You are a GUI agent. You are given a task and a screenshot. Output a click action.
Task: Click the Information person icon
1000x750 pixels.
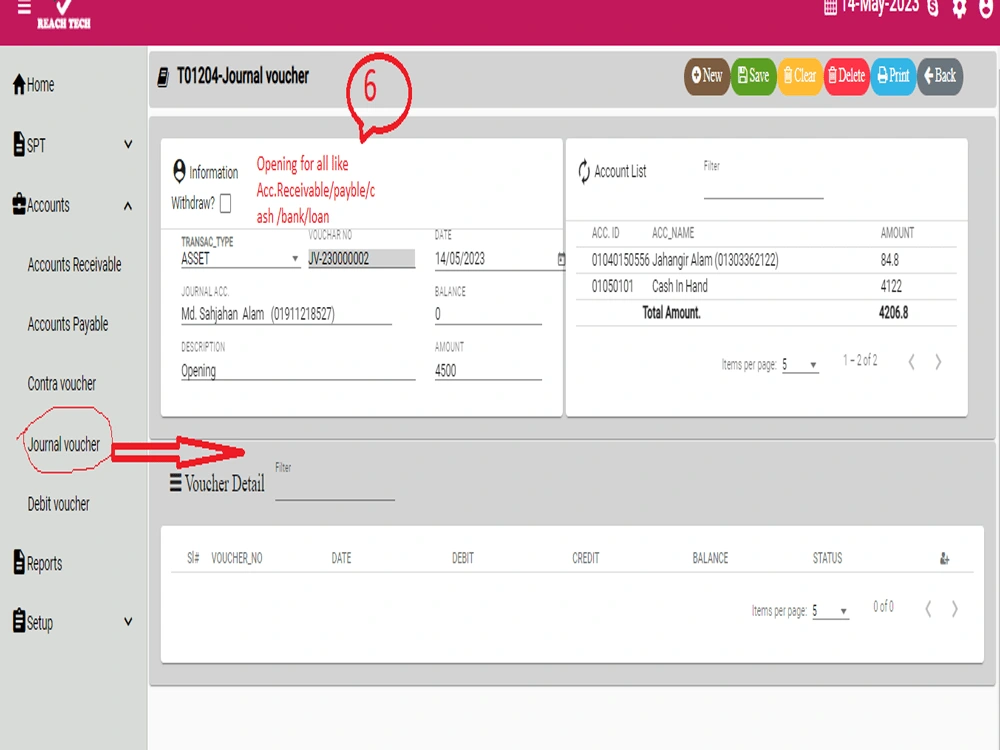(x=179, y=171)
